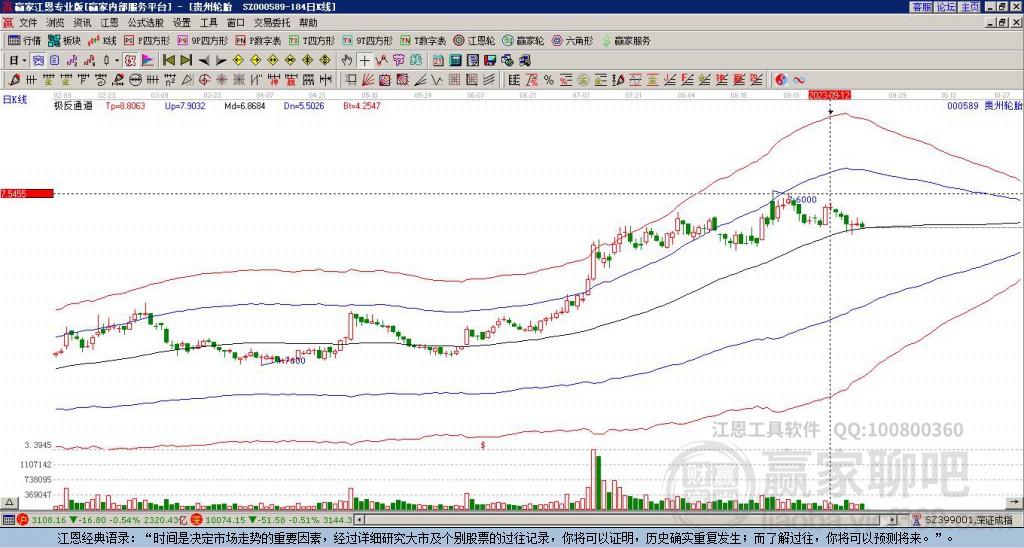Open the 9P四方形 tool
Image resolution: width=1024 pixels, height=548 pixels.
point(202,40)
